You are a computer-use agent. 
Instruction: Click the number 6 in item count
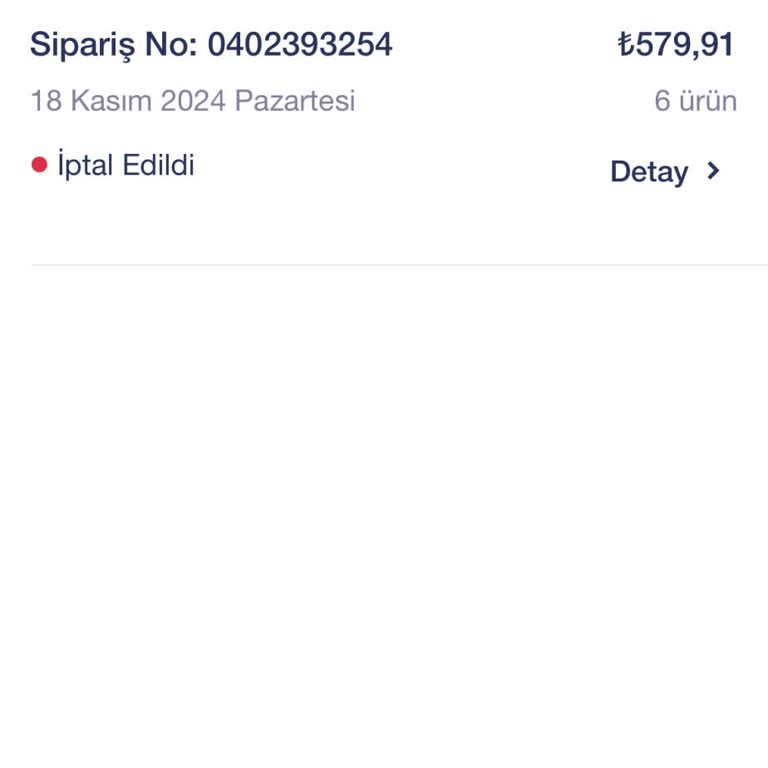click(x=662, y=101)
